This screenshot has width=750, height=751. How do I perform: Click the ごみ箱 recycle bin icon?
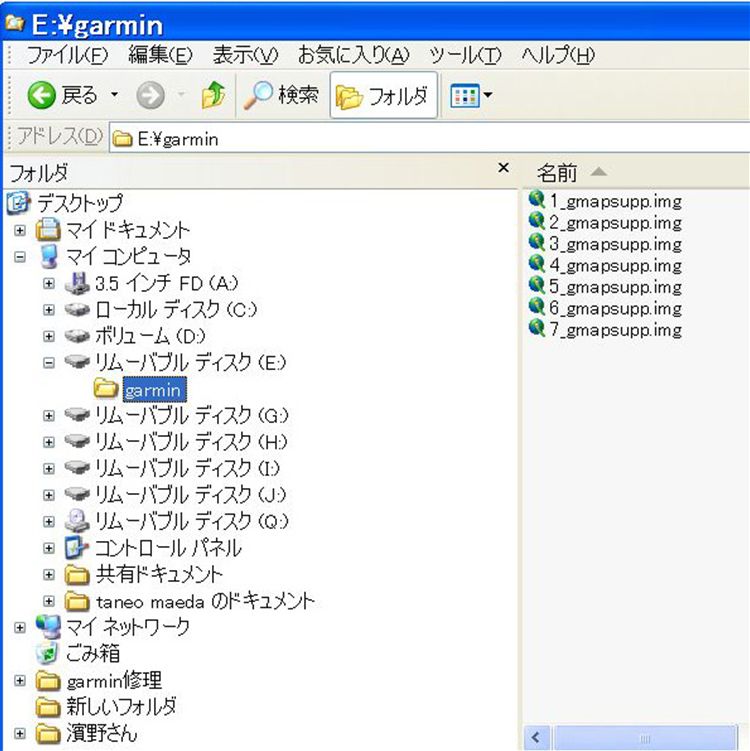coord(47,653)
